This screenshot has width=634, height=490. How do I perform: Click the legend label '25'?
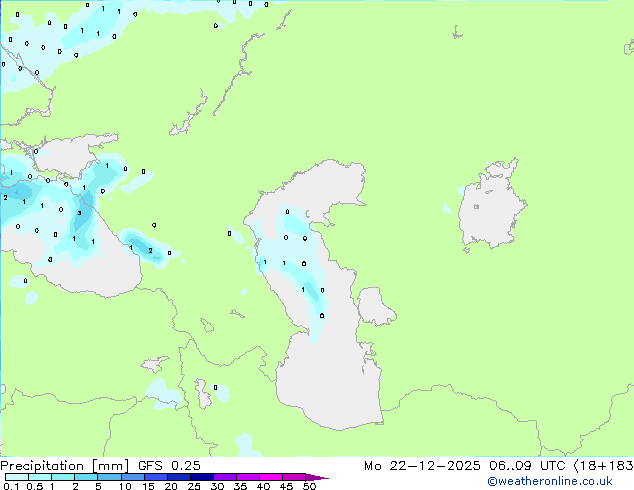(x=194, y=486)
